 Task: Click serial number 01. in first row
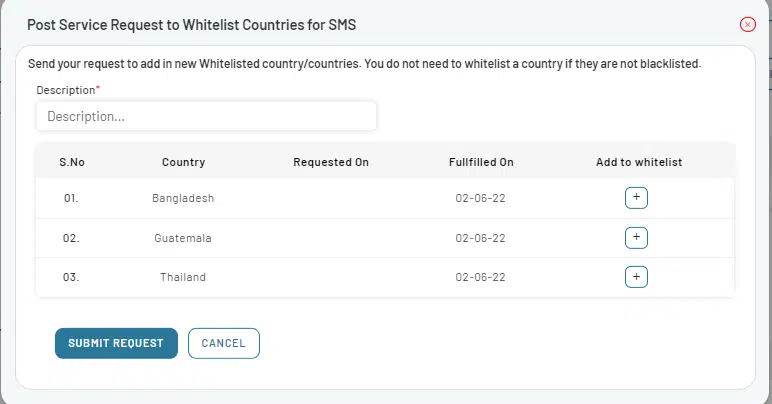(71, 198)
